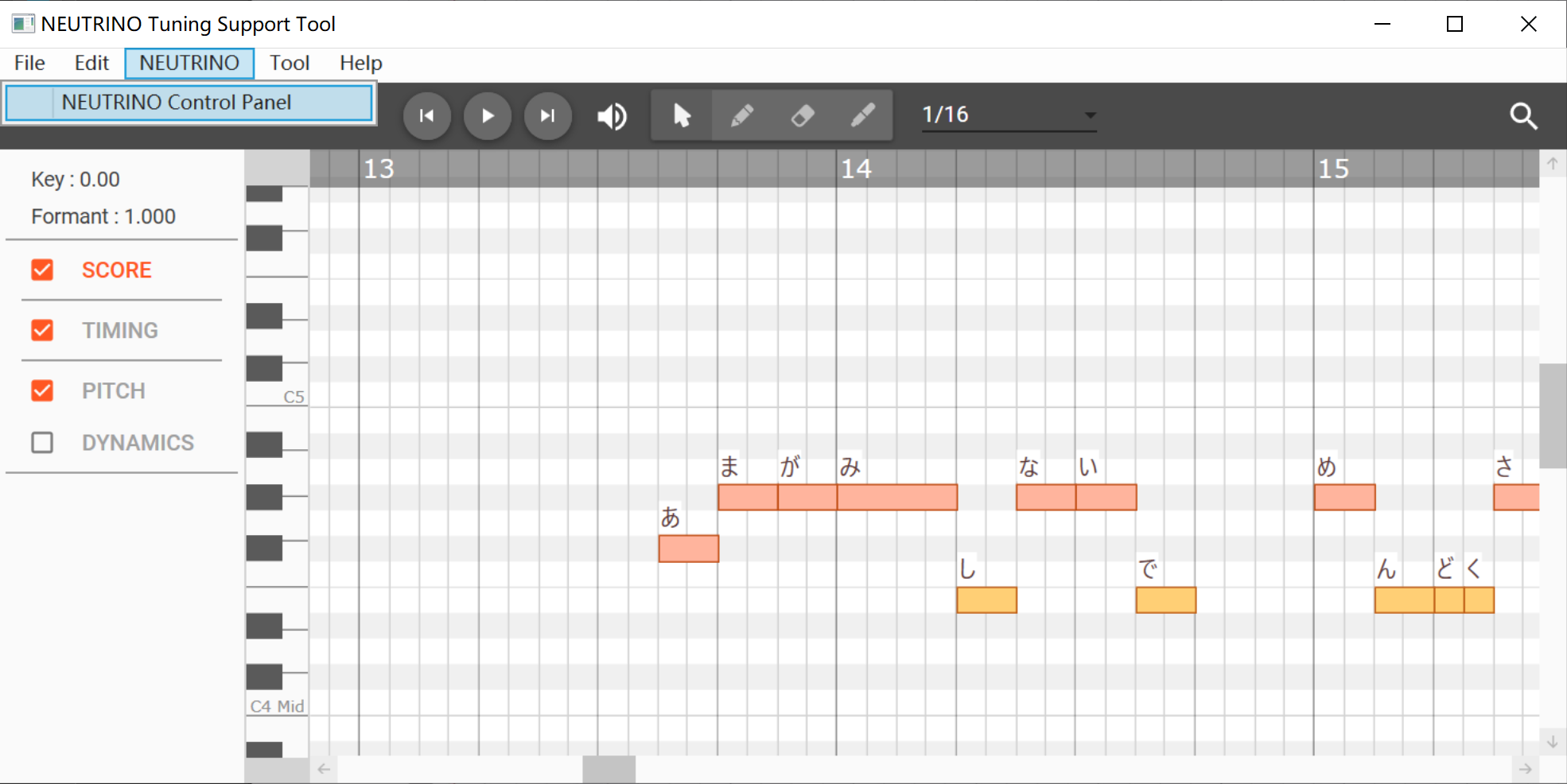Select the note labeled め
This screenshot has height=784, width=1567.
tap(1345, 497)
